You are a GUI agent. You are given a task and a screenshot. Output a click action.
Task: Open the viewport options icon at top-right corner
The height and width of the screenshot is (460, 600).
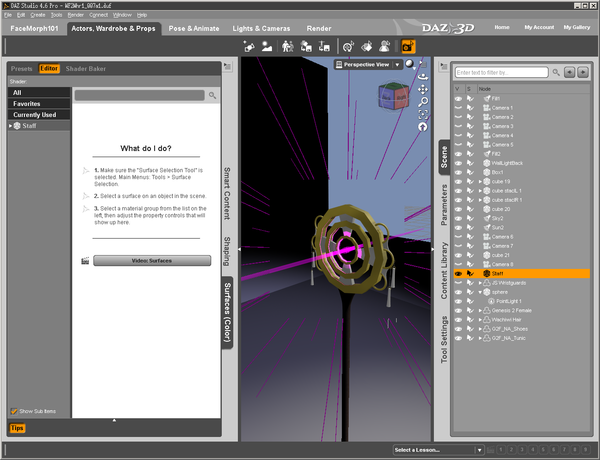423,64
